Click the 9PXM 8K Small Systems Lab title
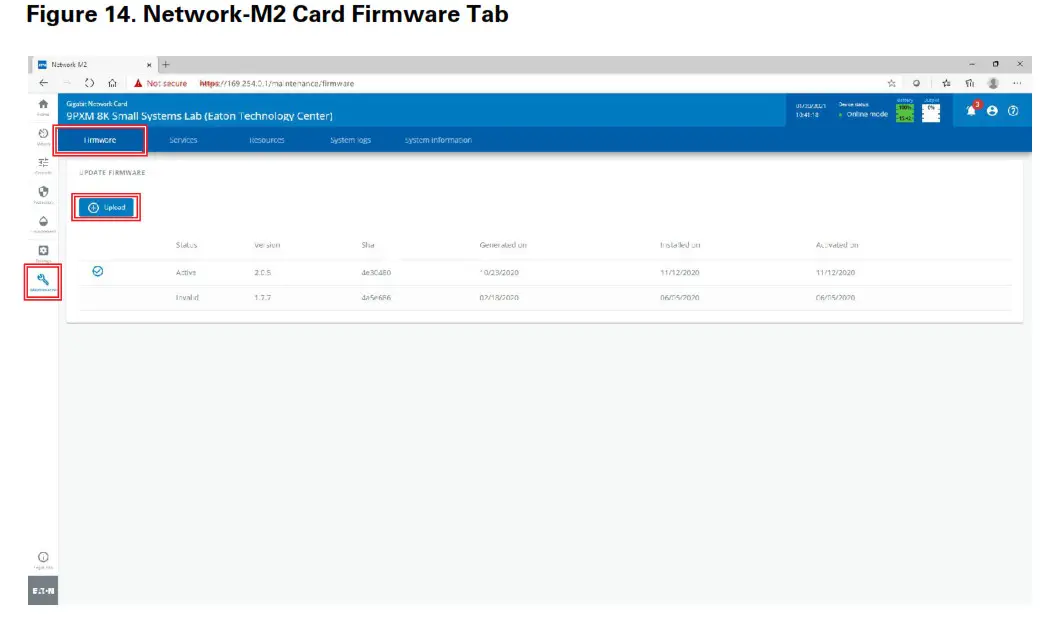The image size is (1054, 621). pyautogui.click(x=199, y=116)
